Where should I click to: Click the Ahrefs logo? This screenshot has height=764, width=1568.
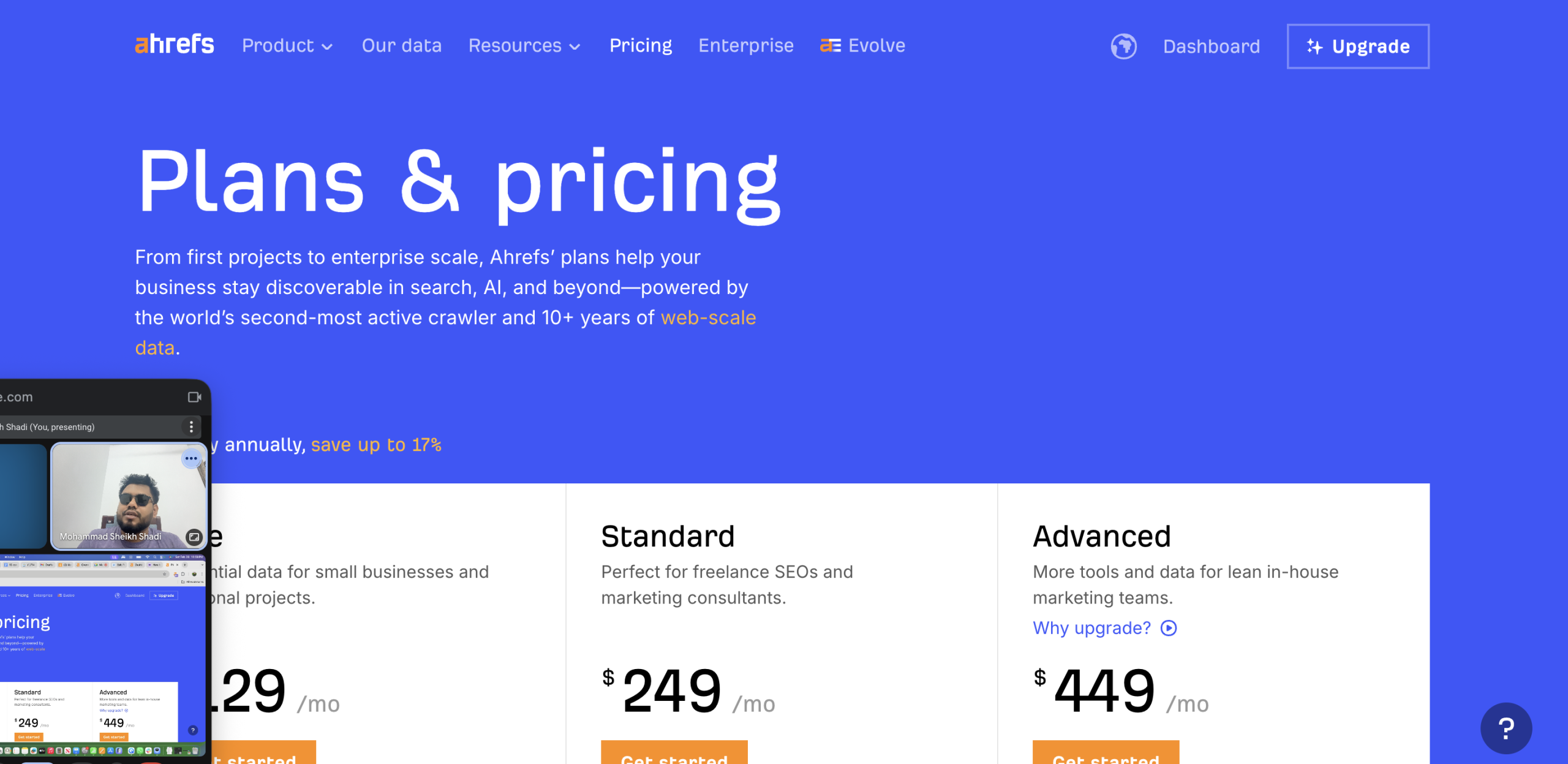tap(175, 45)
